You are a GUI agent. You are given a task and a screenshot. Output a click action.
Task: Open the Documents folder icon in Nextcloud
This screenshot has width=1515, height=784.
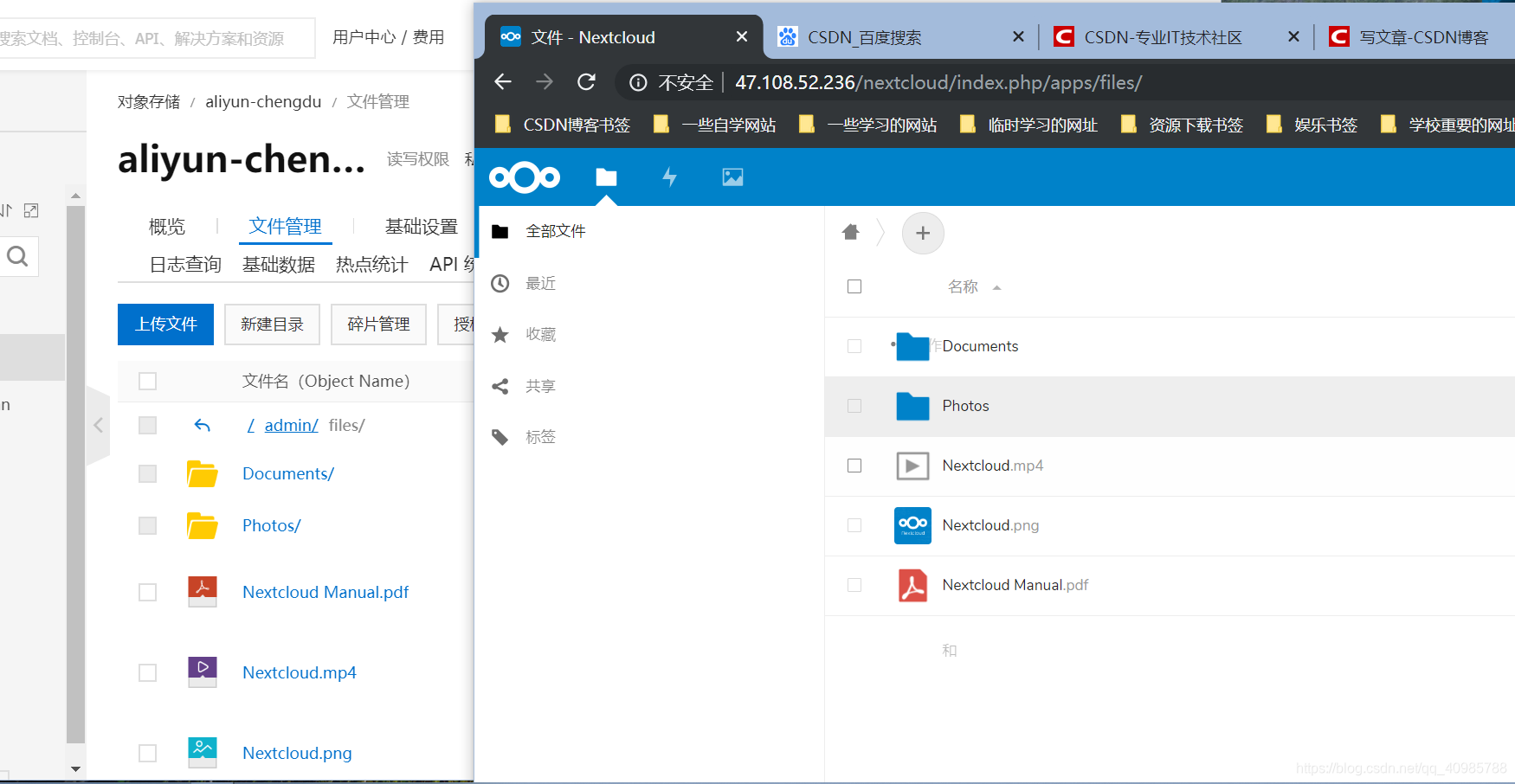912,346
